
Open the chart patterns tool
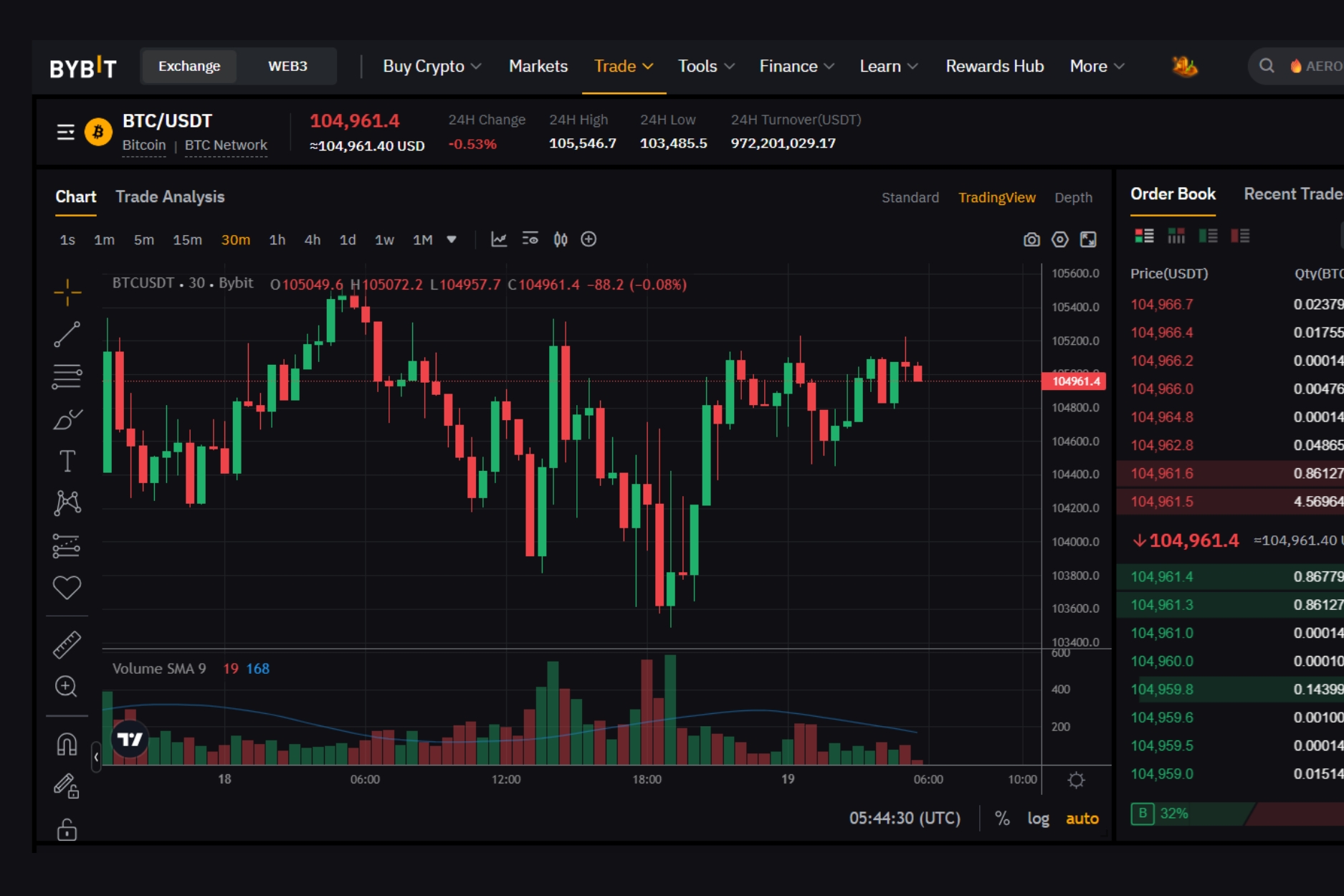coord(67,503)
